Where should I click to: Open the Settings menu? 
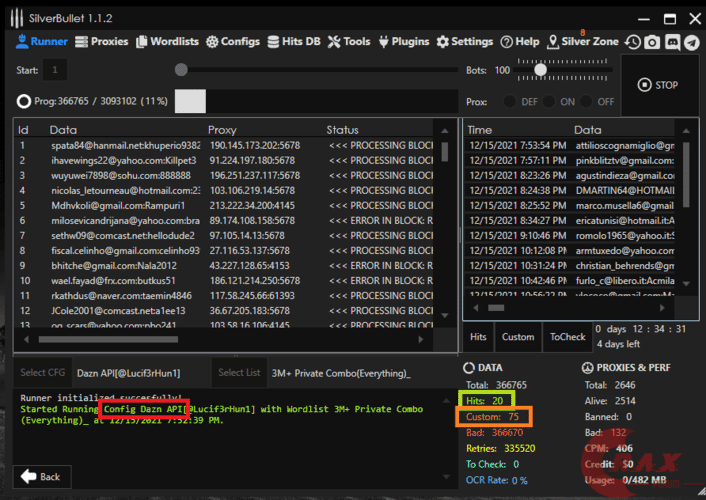[465, 42]
